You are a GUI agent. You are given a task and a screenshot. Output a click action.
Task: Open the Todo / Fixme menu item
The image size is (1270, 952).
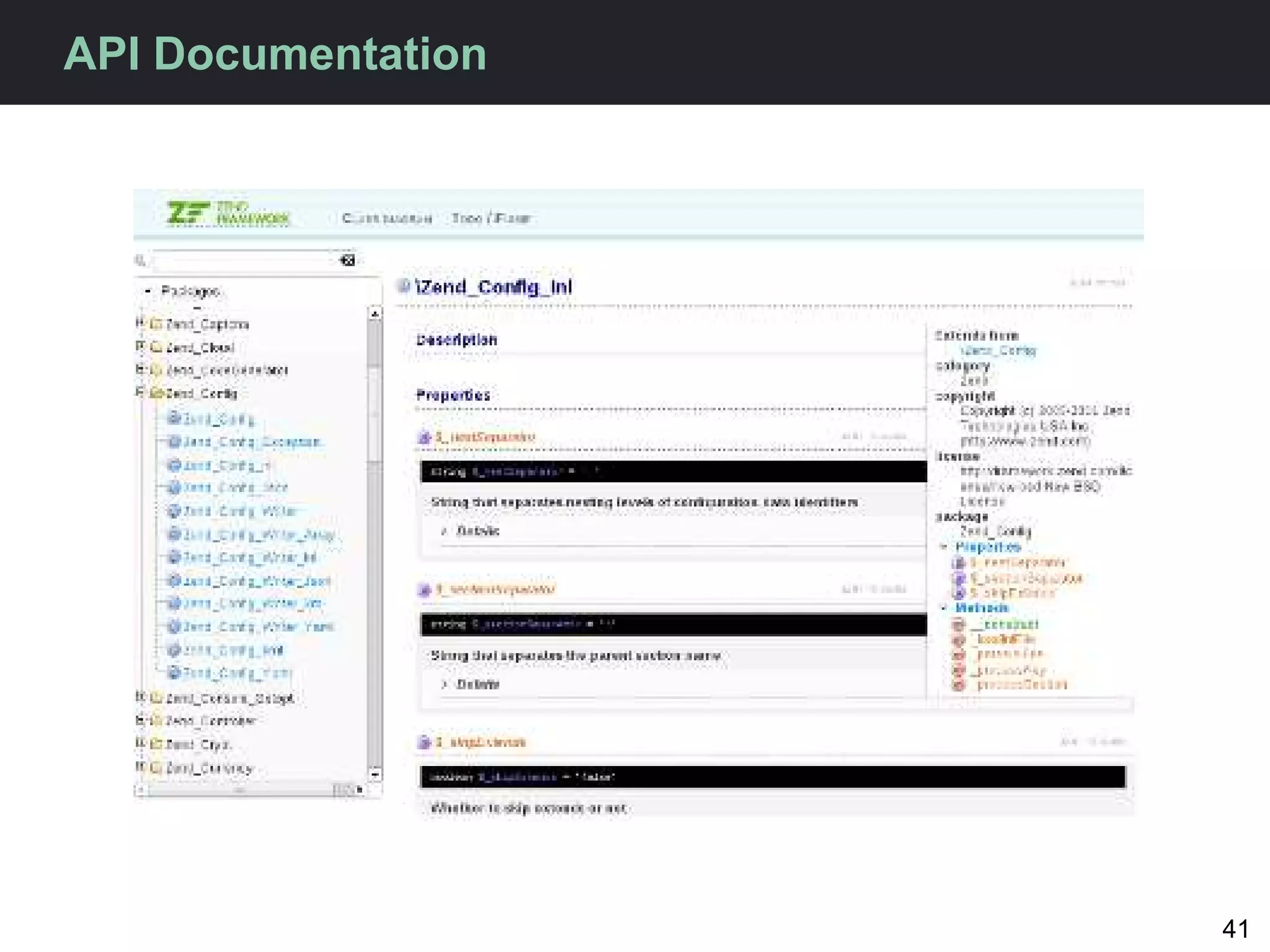click(x=491, y=218)
